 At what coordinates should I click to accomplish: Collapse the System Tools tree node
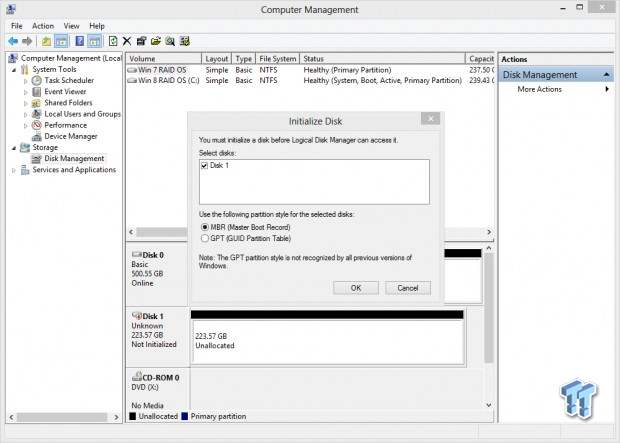pos(14,70)
